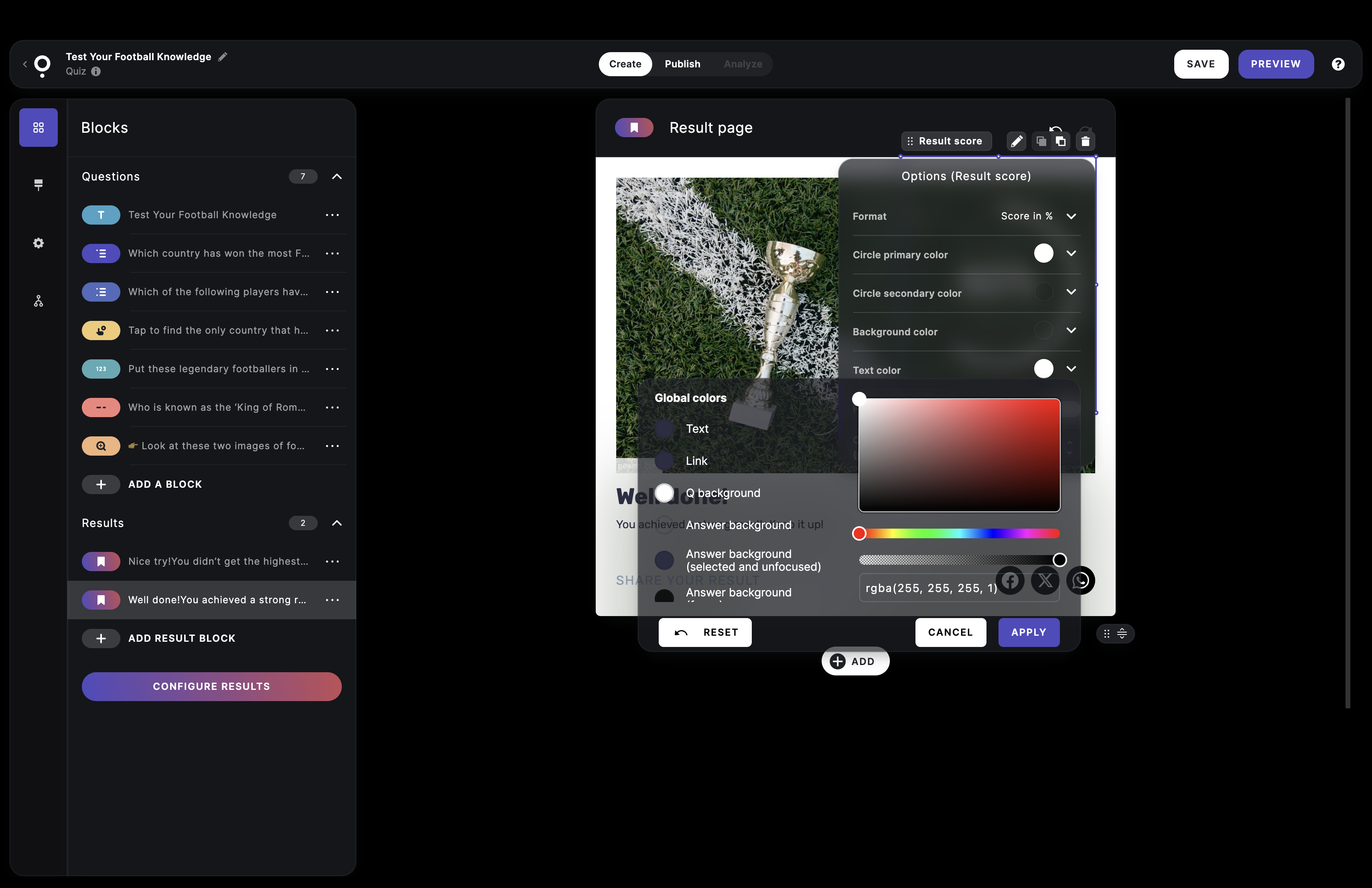
Task: Click CONFIGURE RESULTS button
Action: (x=211, y=686)
